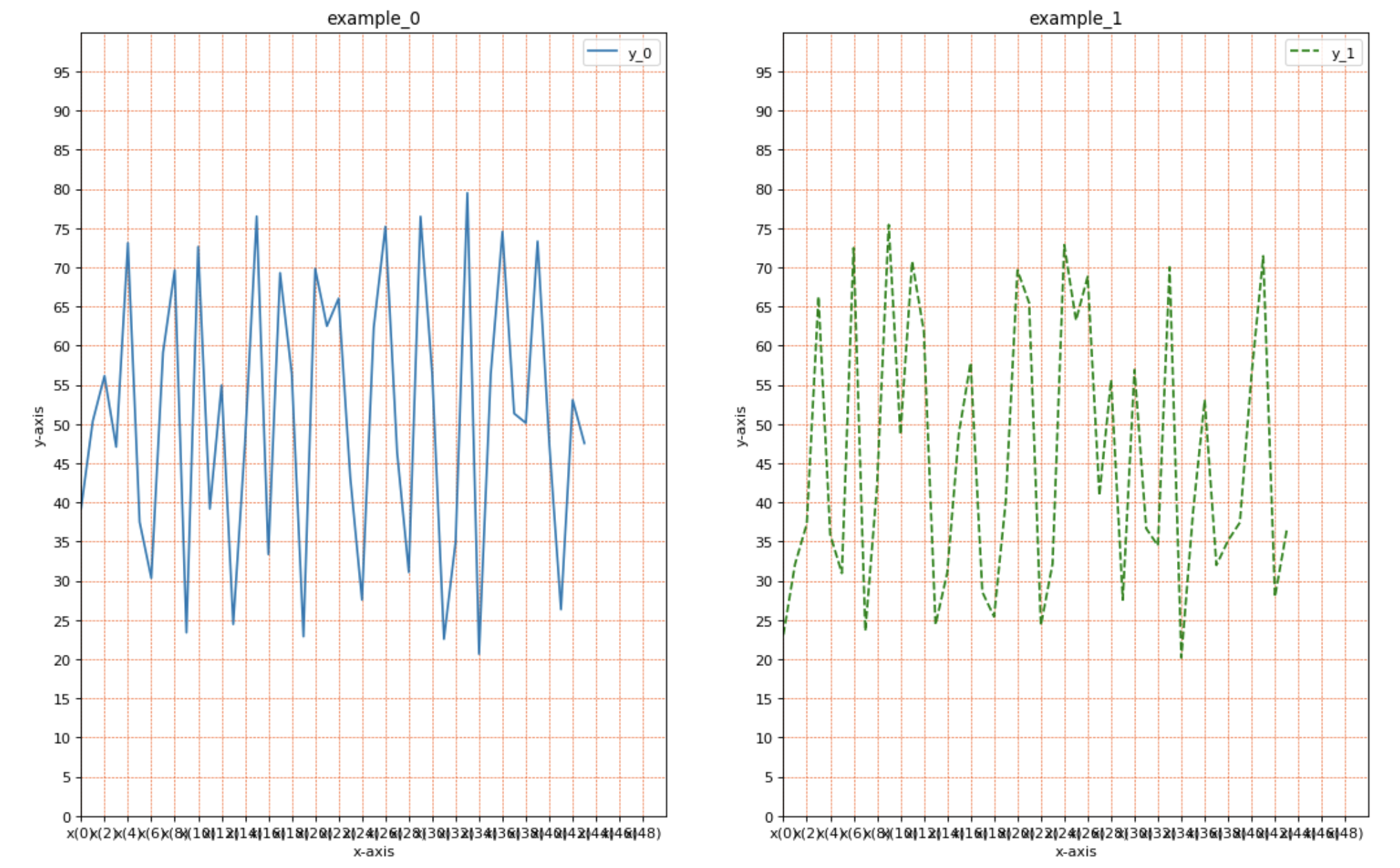The image size is (1400, 868).
Task: Click the example_1 chart title
Action: 1075,19
